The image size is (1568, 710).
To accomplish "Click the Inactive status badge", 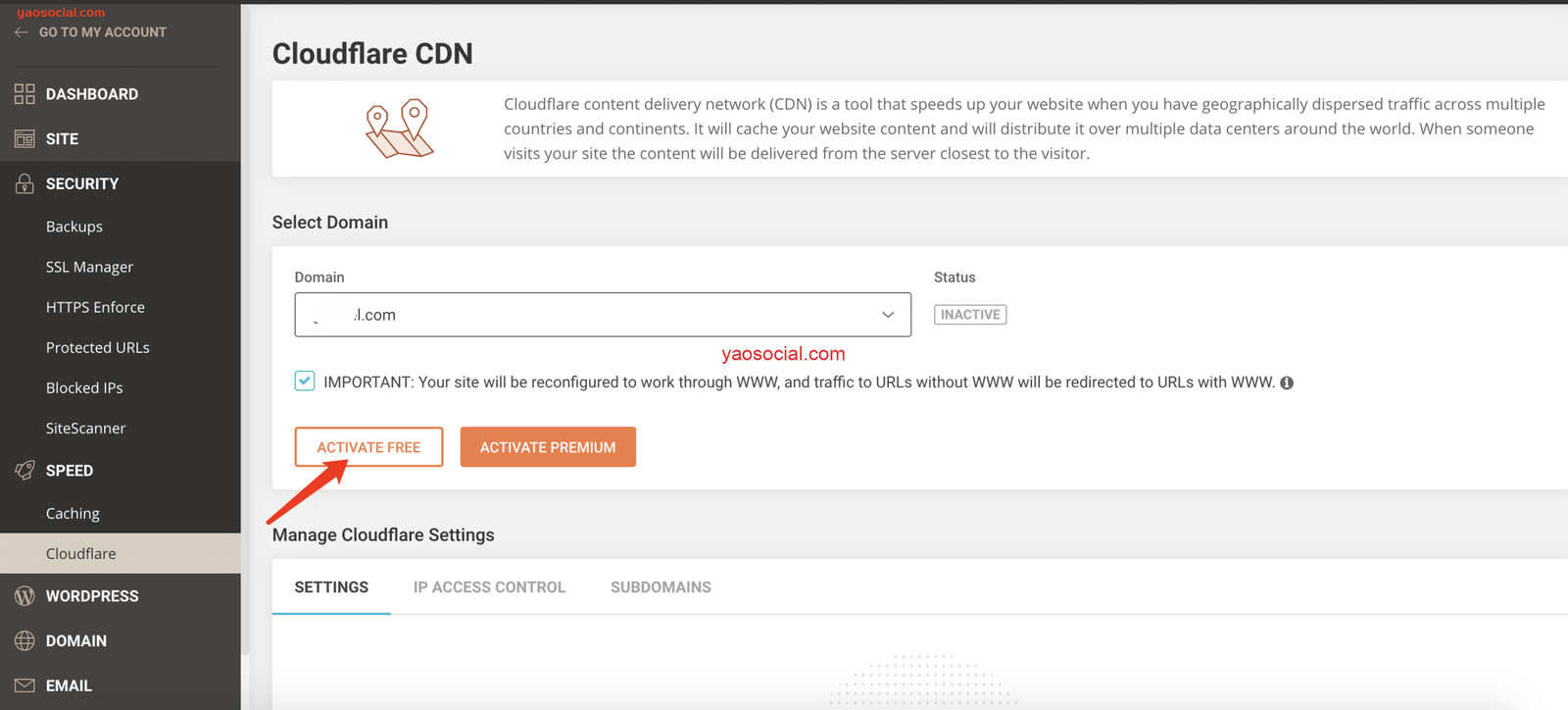I will (x=970, y=315).
